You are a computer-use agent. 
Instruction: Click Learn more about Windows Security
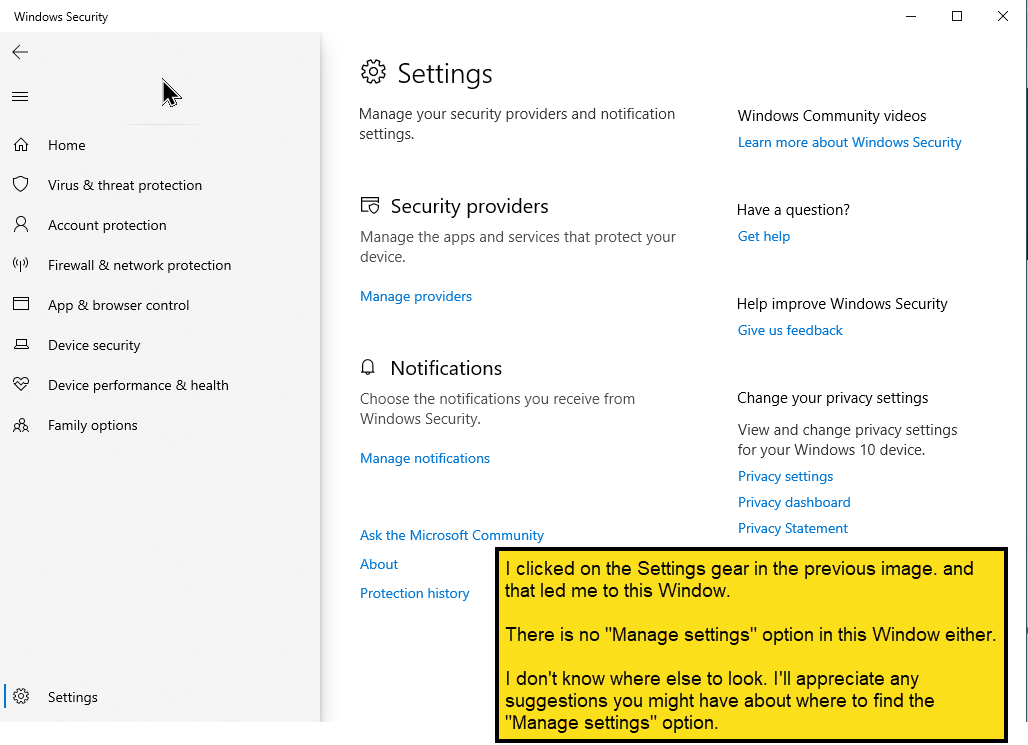pyautogui.click(x=849, y=142)
